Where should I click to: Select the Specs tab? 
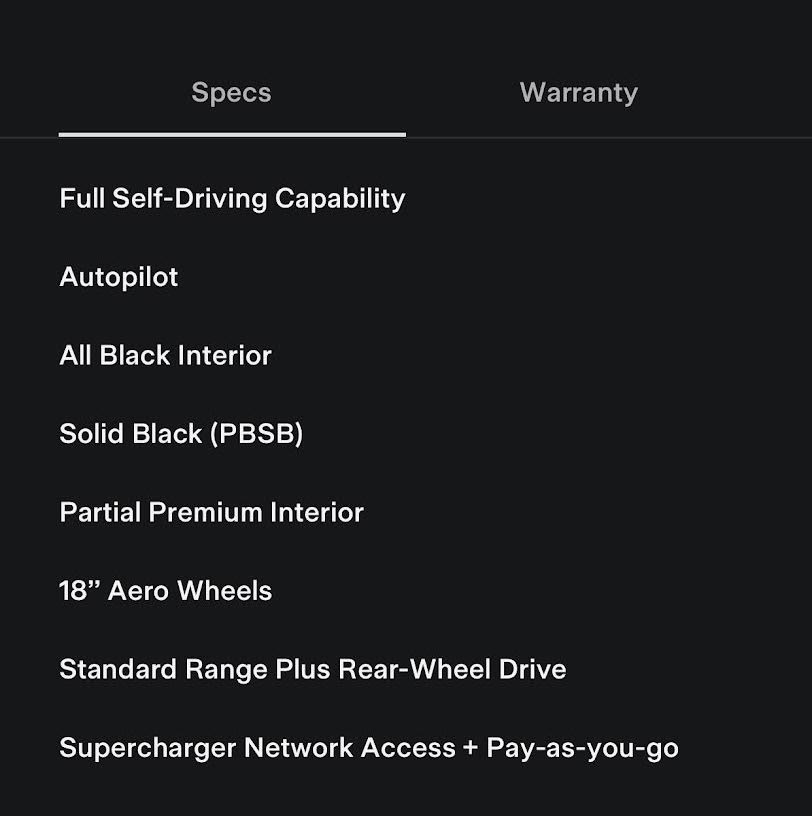[x=231, y=93]
